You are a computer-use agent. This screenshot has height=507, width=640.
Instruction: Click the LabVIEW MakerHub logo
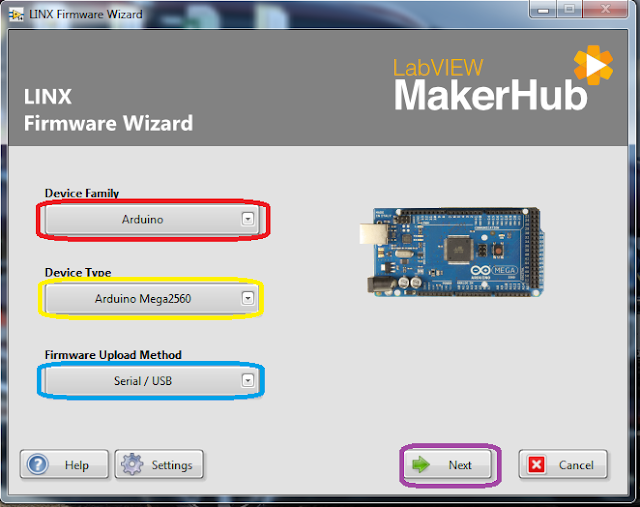click(x=503, y=78)
